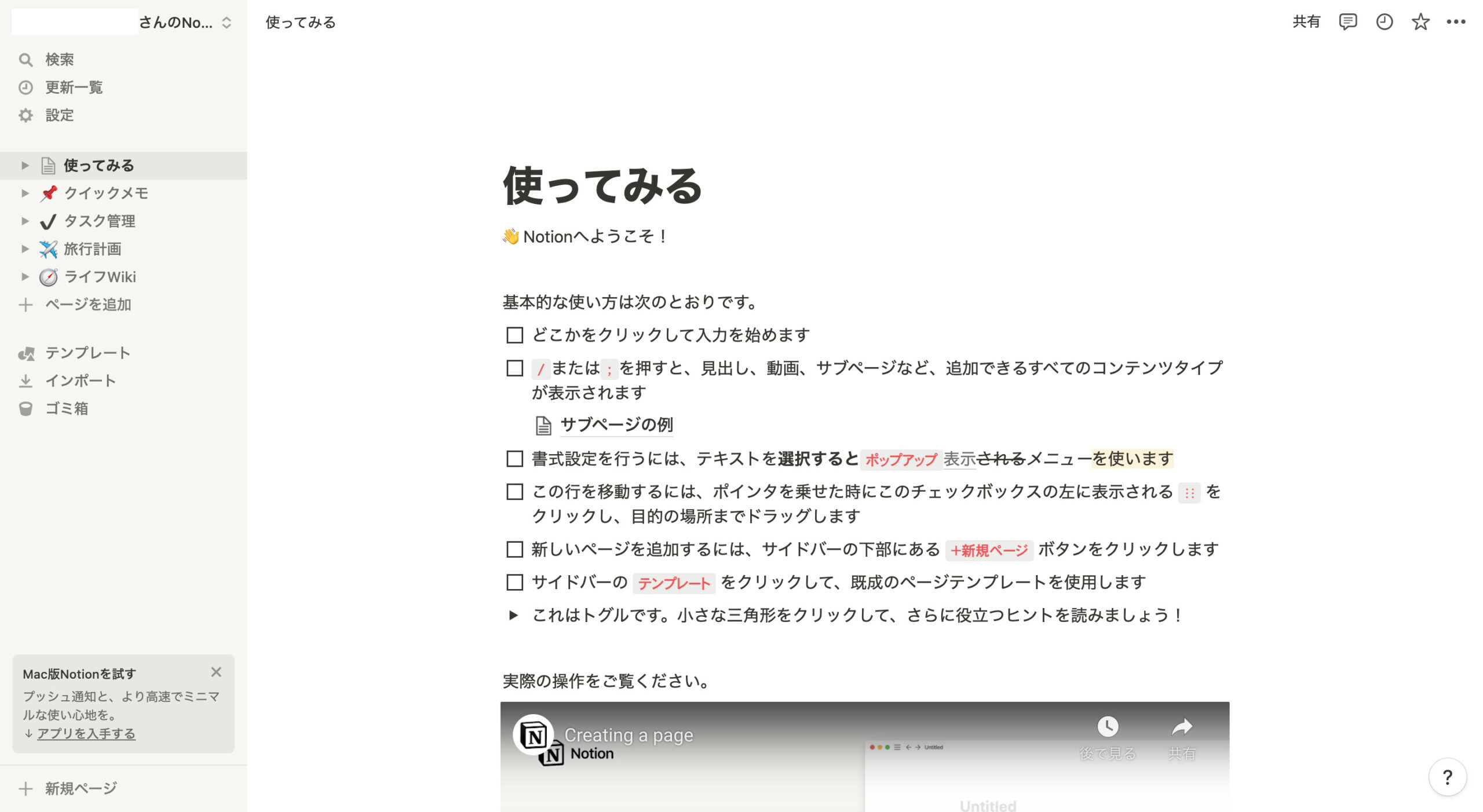Expand the タスク管理 tree arrow
Image resolution: width=1483 pixels, height=812 pixels.
[x=25, y=221]
